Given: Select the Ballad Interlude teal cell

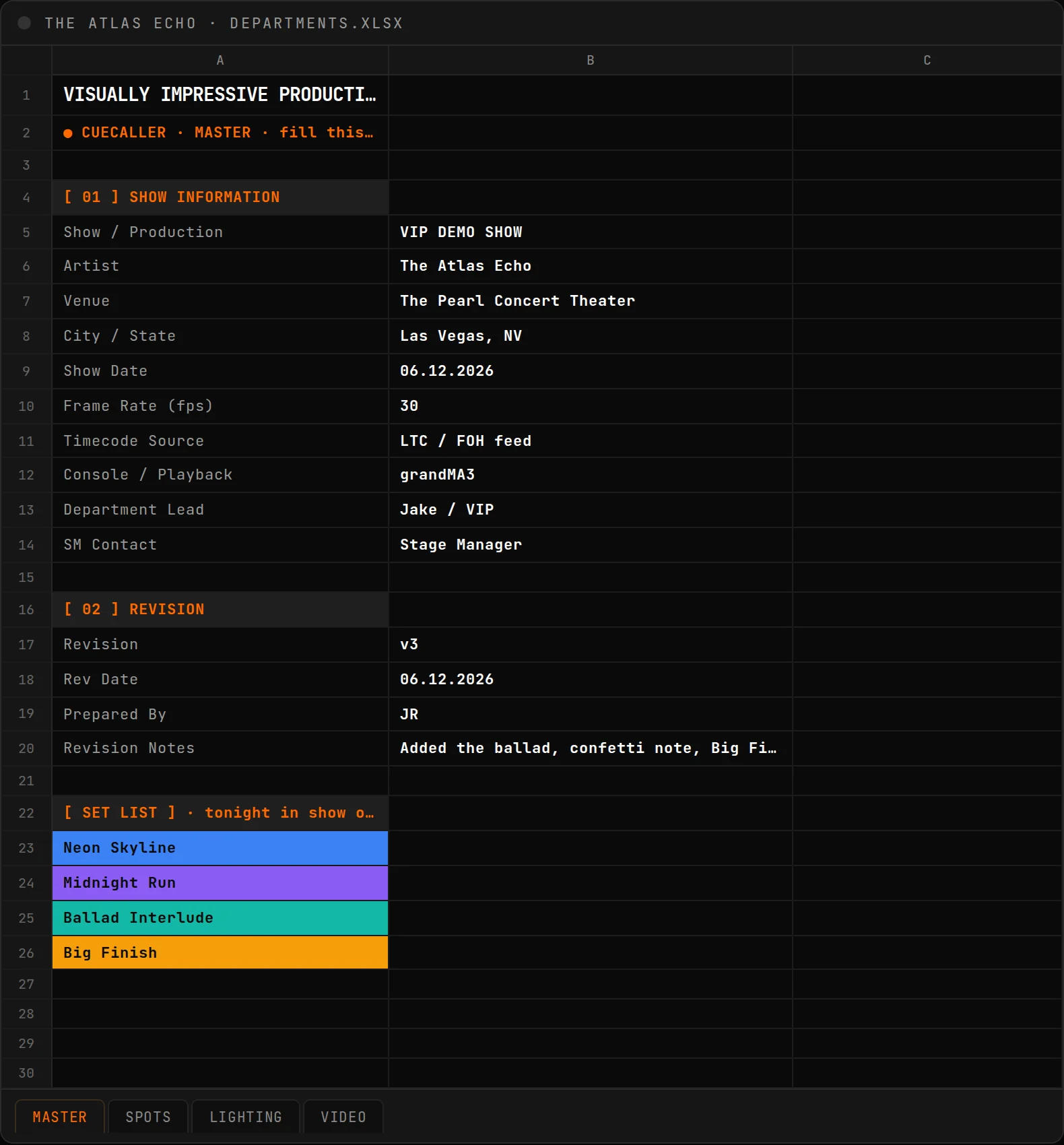Looking at the screenshot, I should [x=220, y=918].
